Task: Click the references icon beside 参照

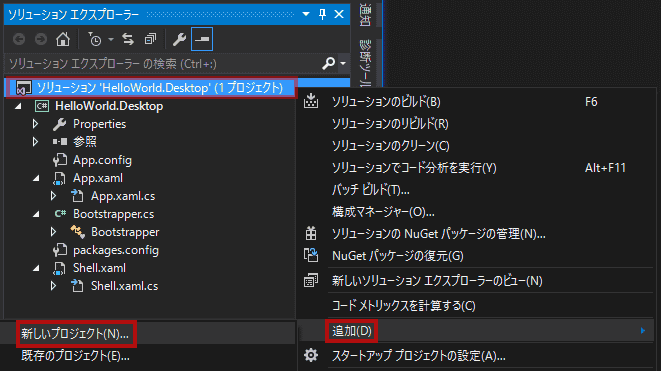Action: [x=59, y=142]
